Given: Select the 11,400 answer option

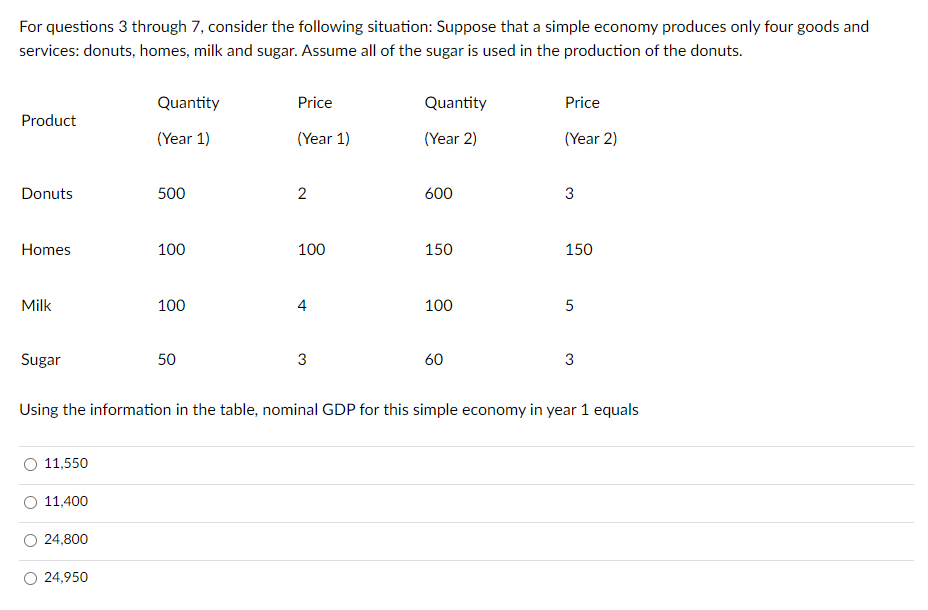Looking at the screenshot, I should [30, 502].
